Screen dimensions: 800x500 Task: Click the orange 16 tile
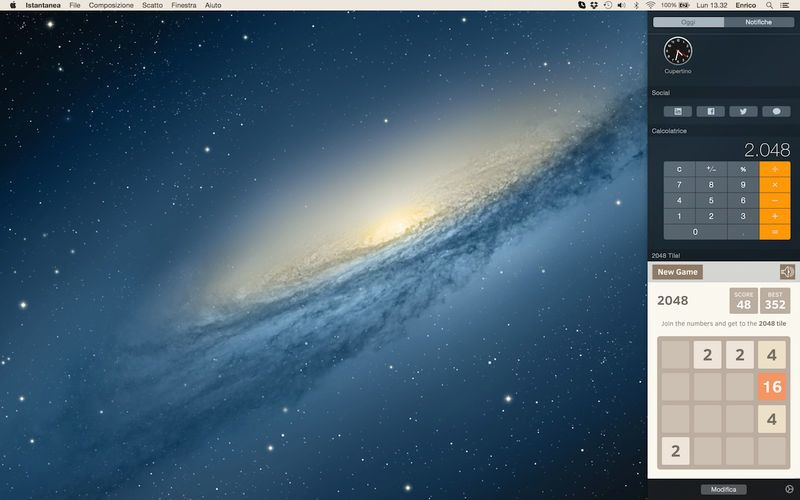[772, 387]
